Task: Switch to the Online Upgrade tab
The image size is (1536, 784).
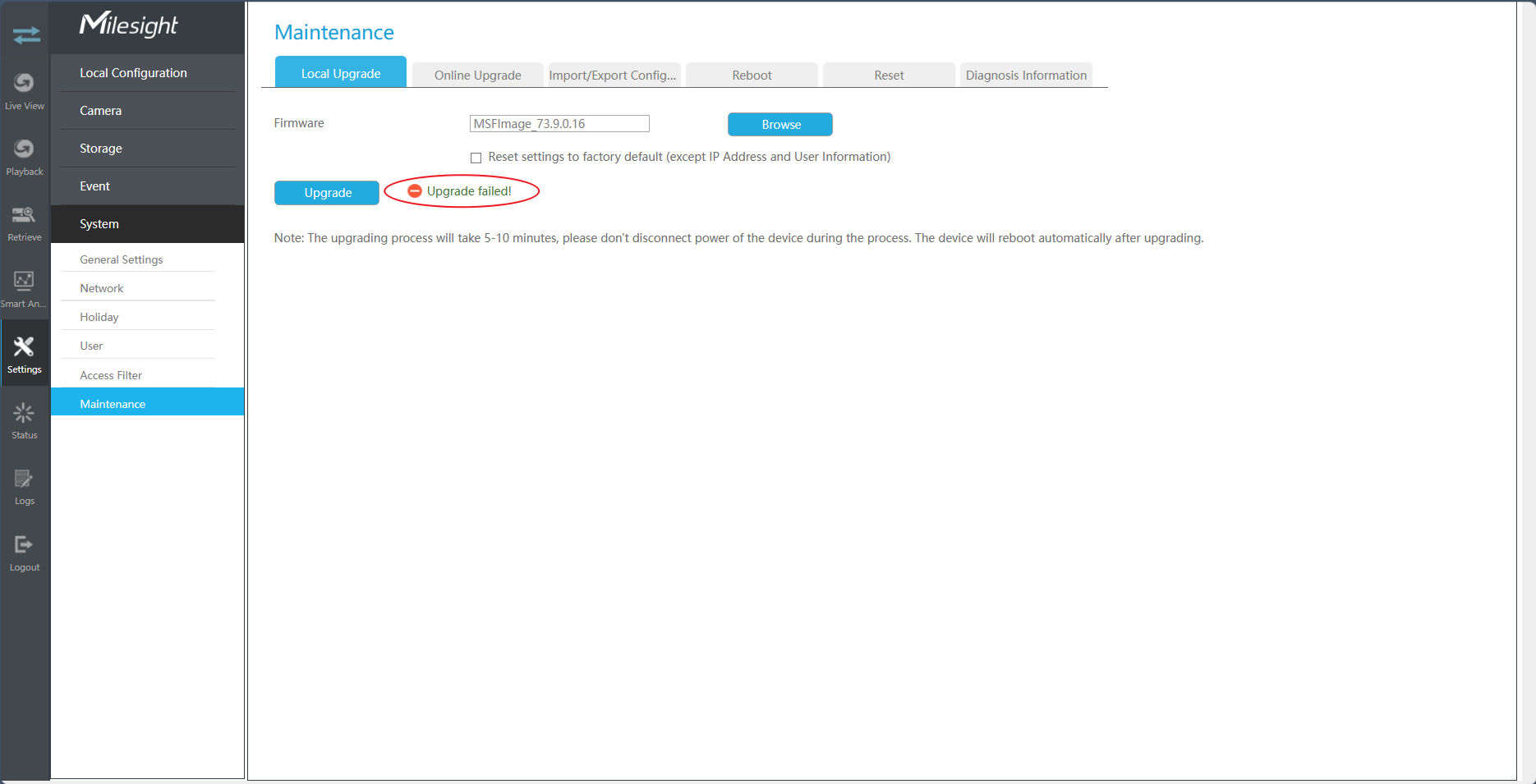Action: [477, 75]
